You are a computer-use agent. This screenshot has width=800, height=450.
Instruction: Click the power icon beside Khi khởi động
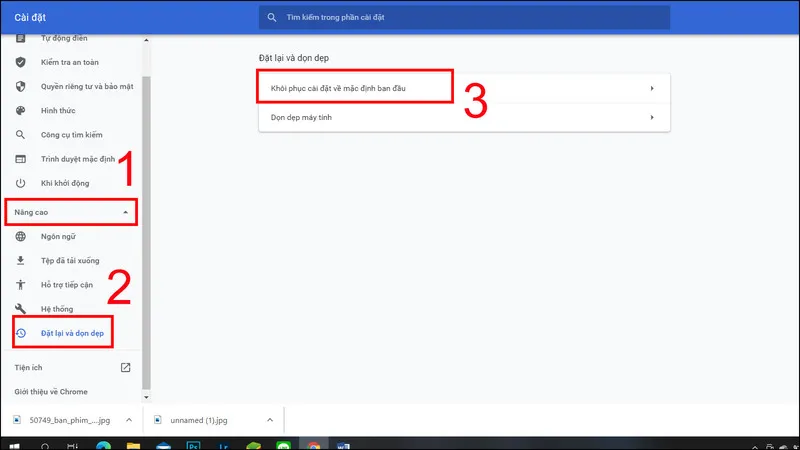tap(20, 184)
